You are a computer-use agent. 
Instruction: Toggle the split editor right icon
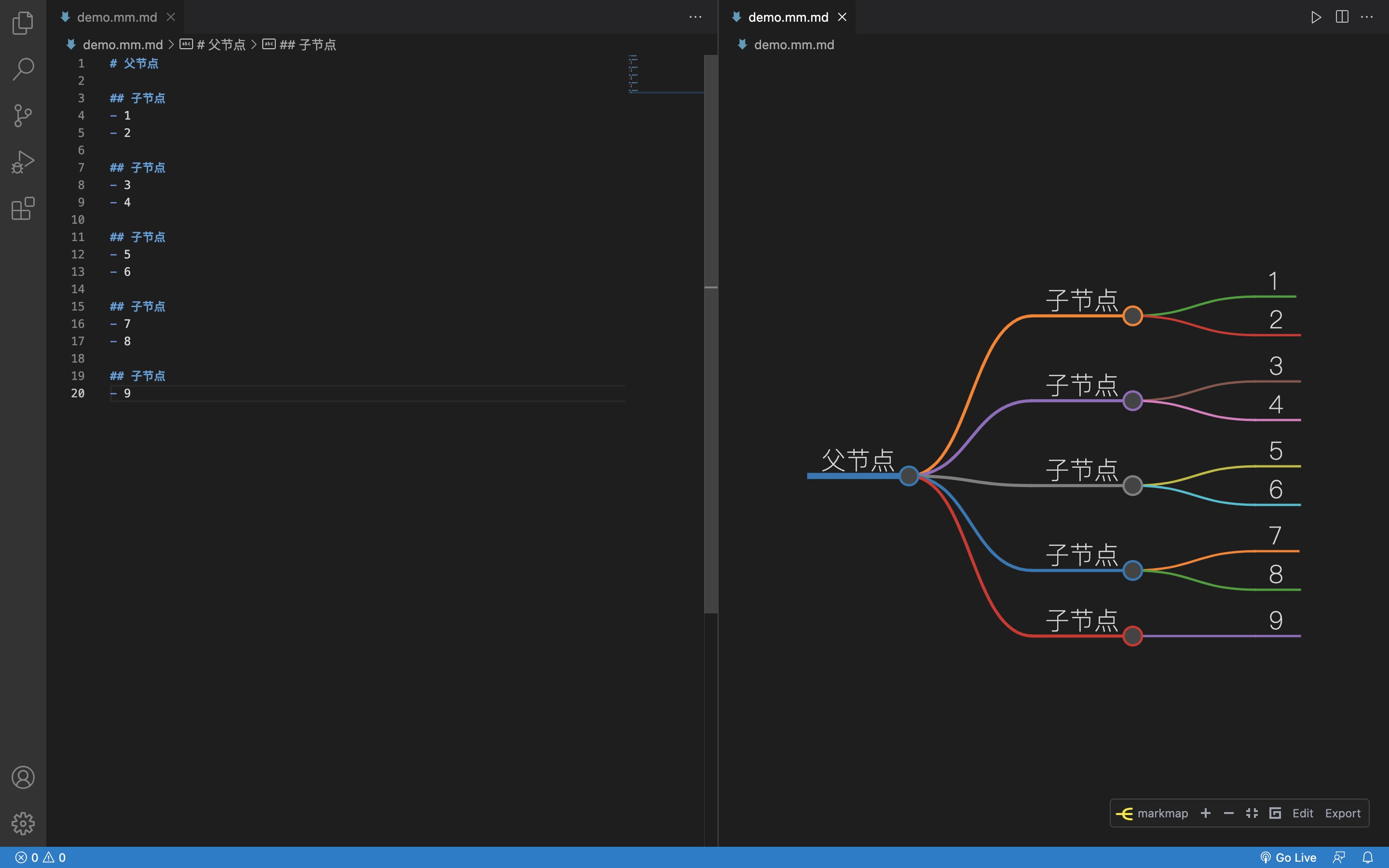tap(1342, 17)
